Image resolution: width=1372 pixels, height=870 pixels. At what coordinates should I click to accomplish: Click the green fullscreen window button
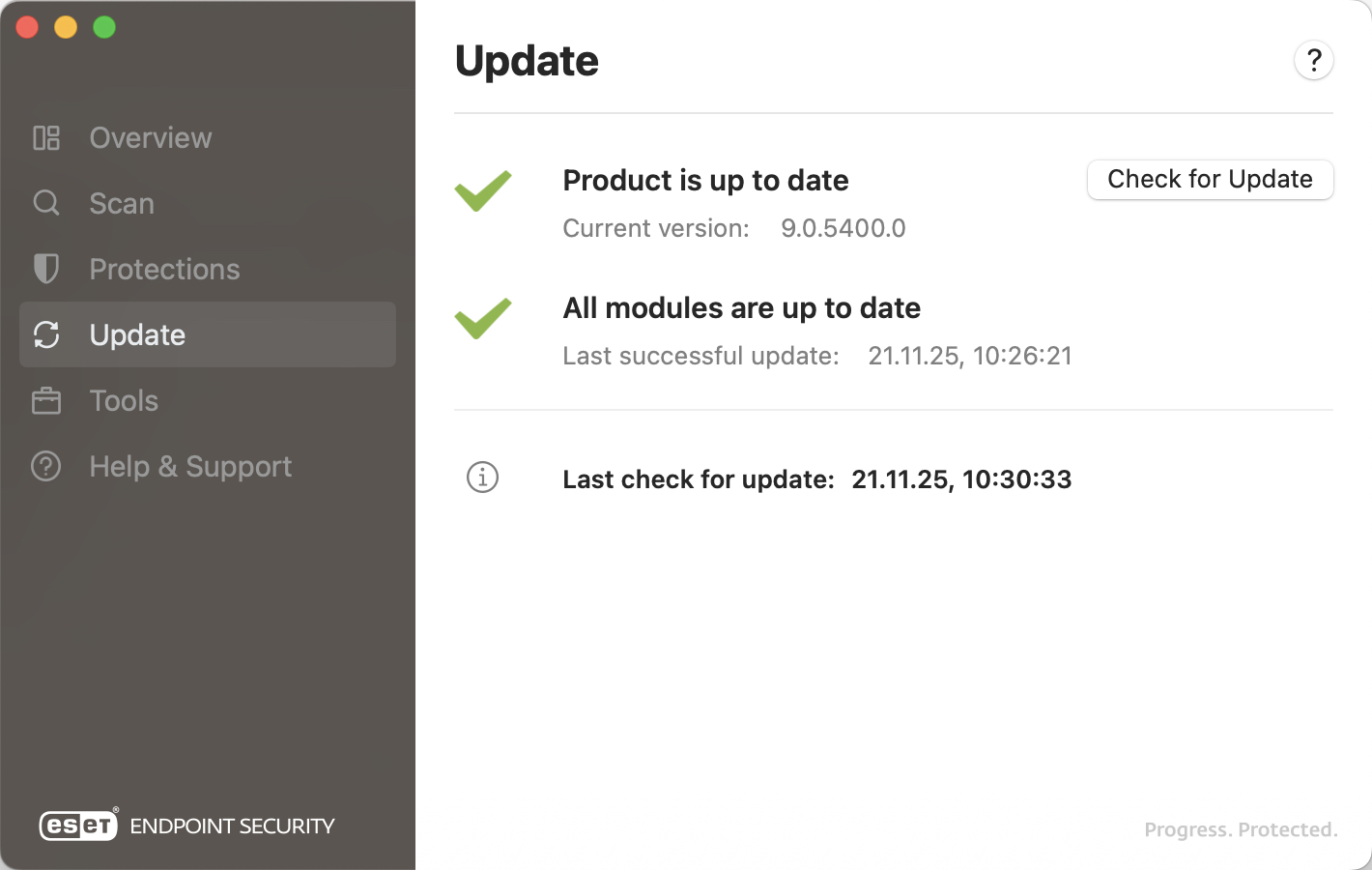[104, 27]
